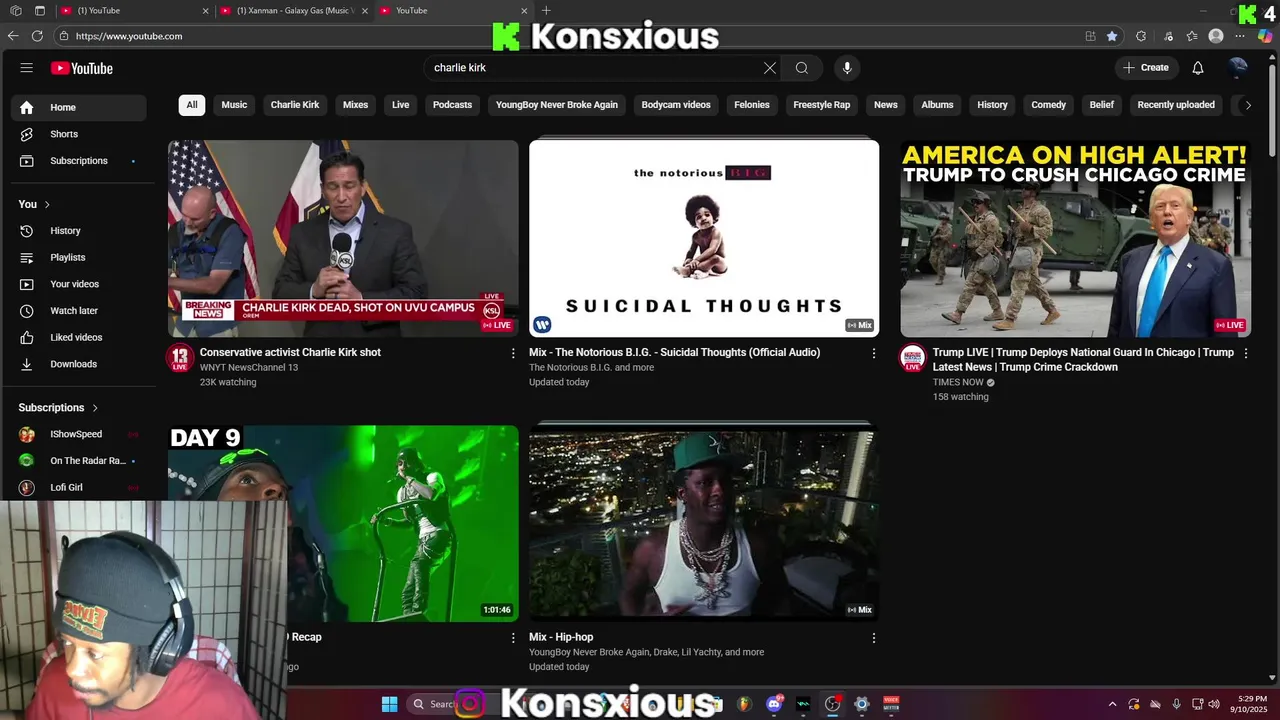Screen dimensions: 1280x720
Task: Select the News filter chip
Action: [886, 105]
